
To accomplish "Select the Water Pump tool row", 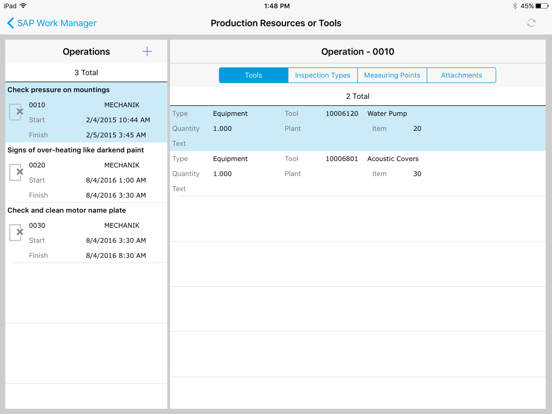I will [x=358, y=128].
